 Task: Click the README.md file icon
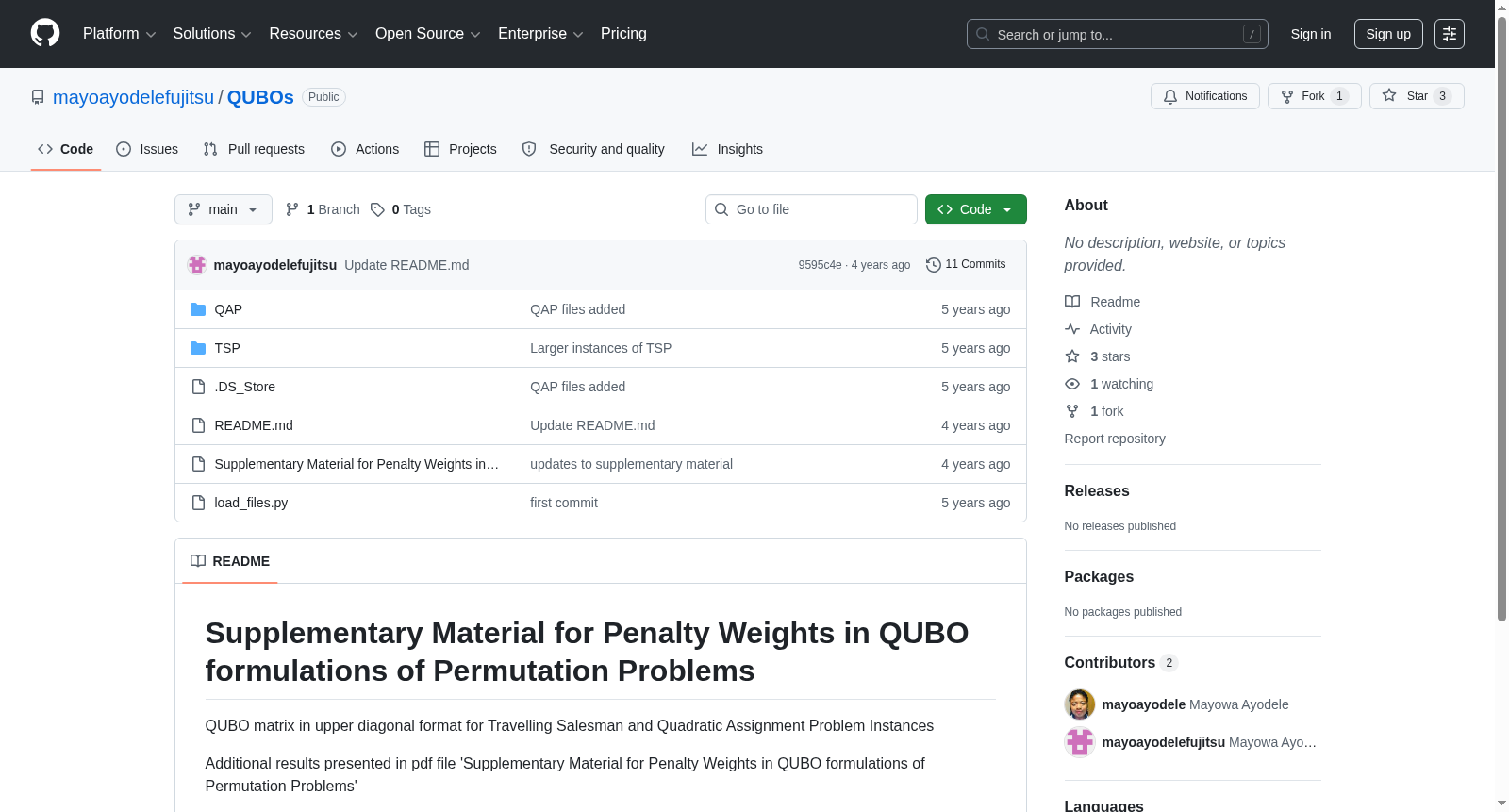pyautogui.click(x=198, y=425)
